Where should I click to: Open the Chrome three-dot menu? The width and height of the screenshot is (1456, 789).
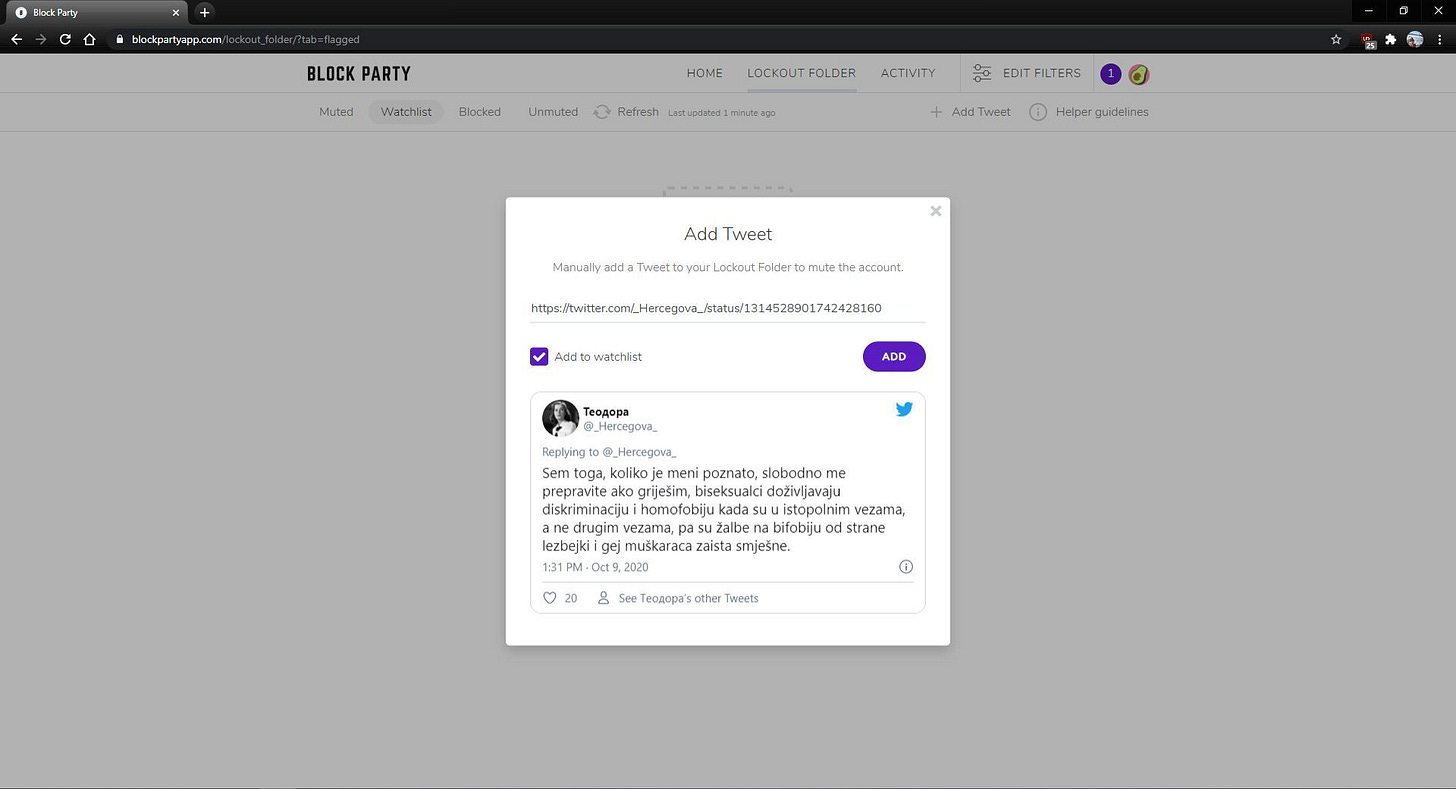coord(1439,40)
